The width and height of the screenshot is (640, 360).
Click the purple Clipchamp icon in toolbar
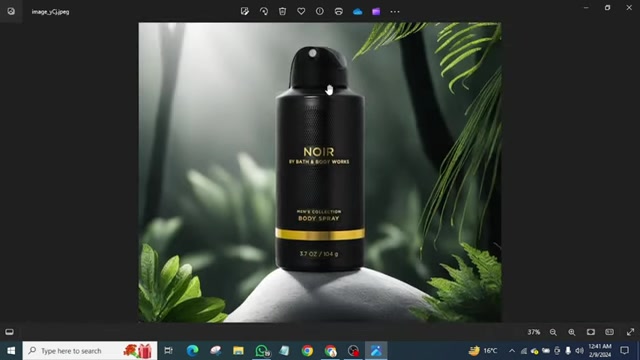click(376, 11)
